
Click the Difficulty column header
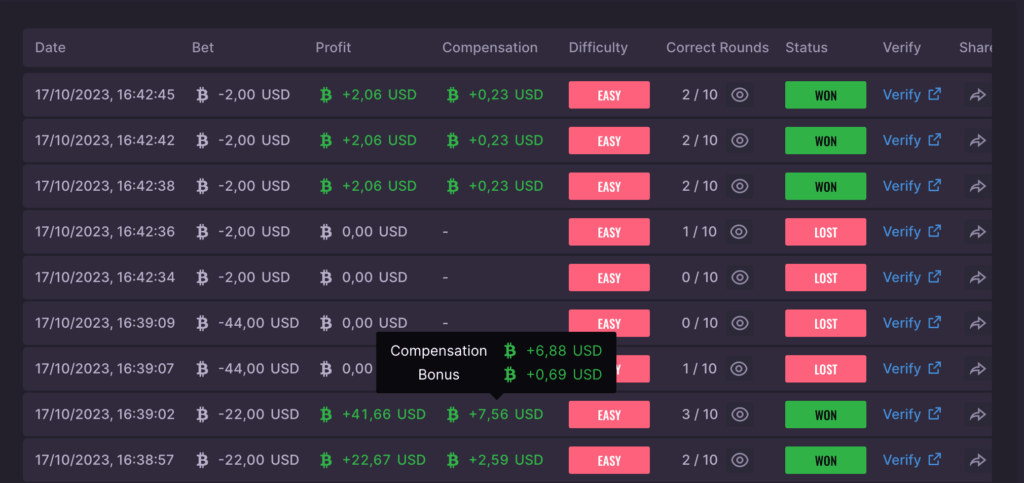point(598,48)
